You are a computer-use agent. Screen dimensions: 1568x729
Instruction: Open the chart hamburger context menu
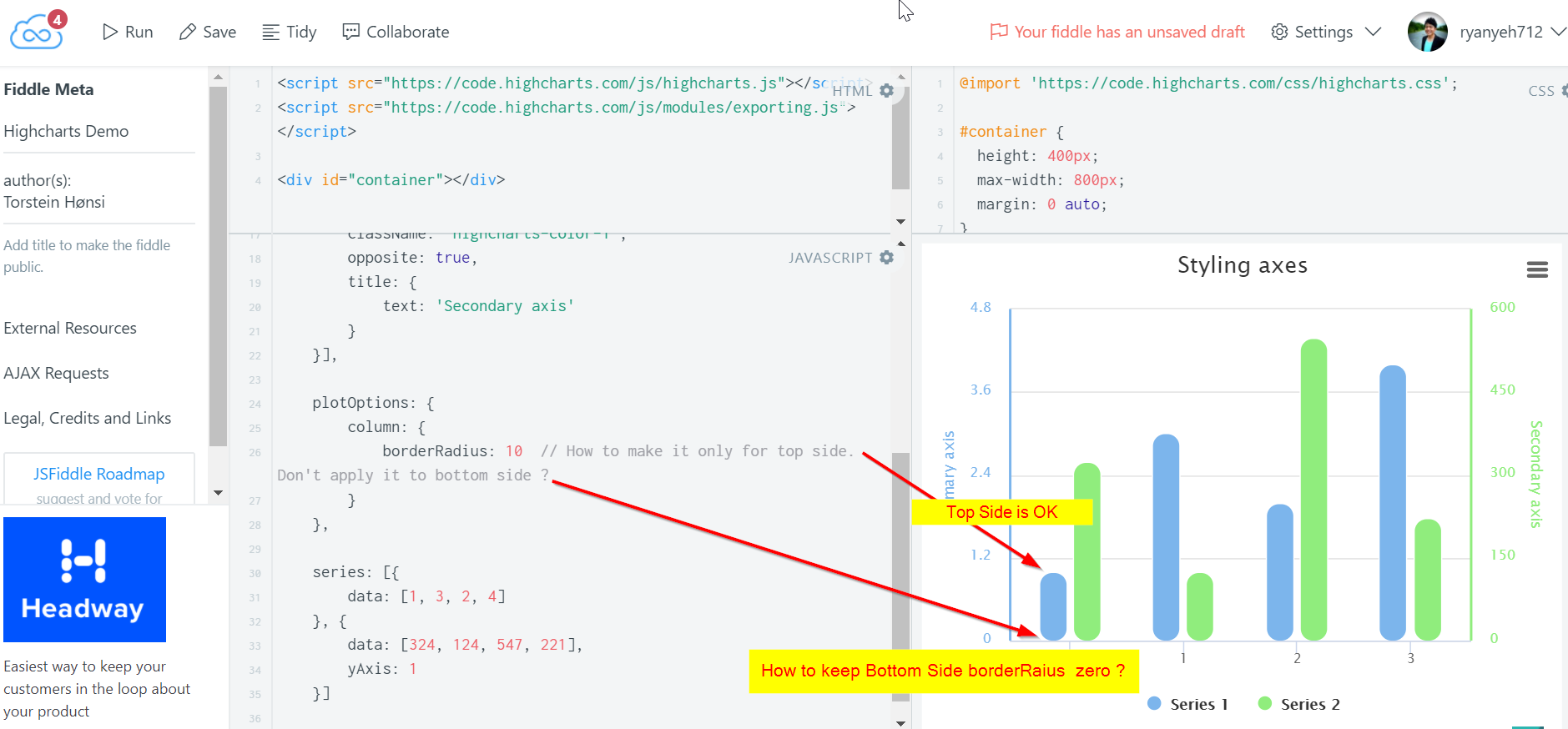(x=1537, y=269)
